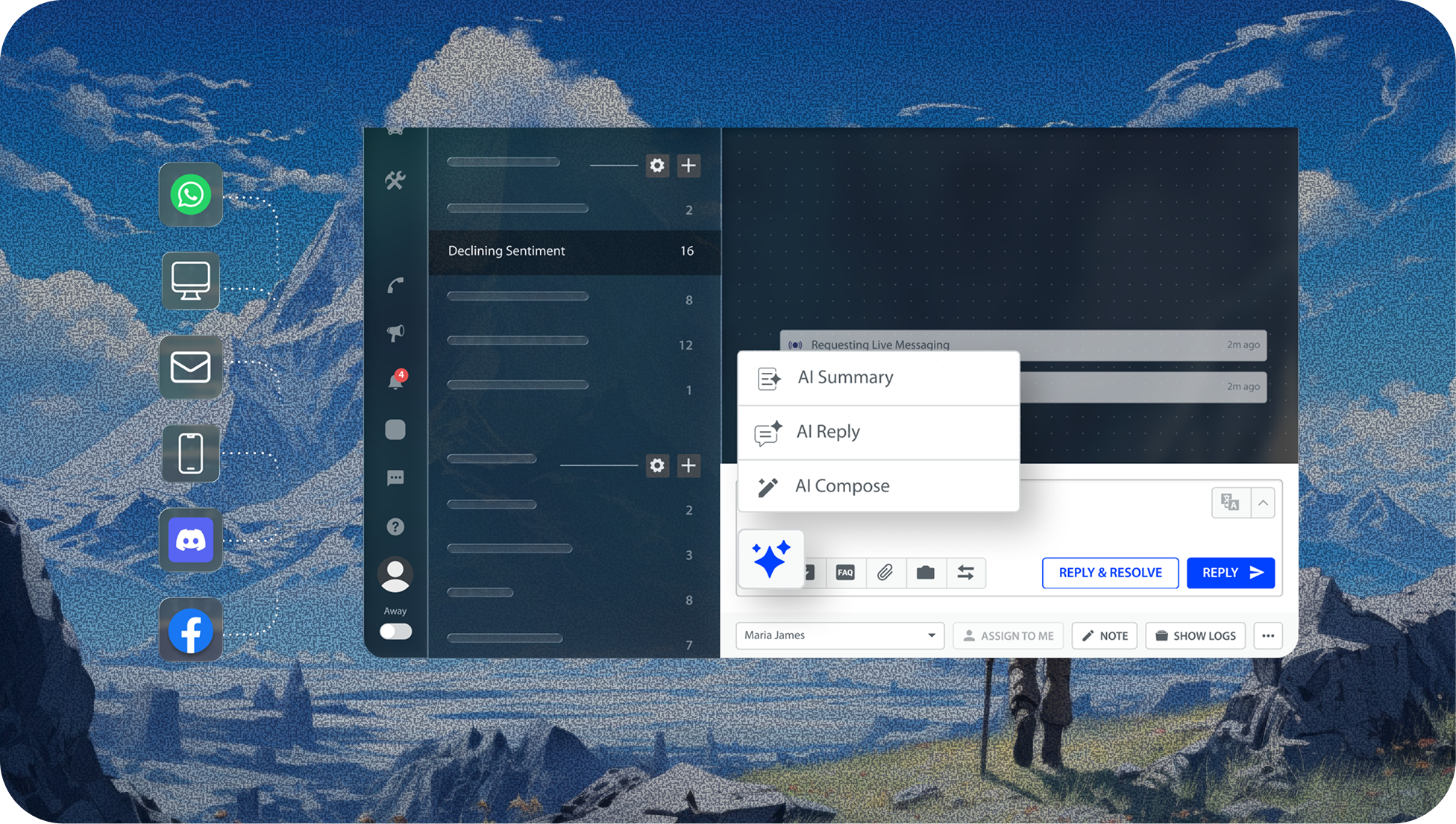Select the queue row with count 12
This screenshot has height=824, width=1456.
(x=574, y=345)
